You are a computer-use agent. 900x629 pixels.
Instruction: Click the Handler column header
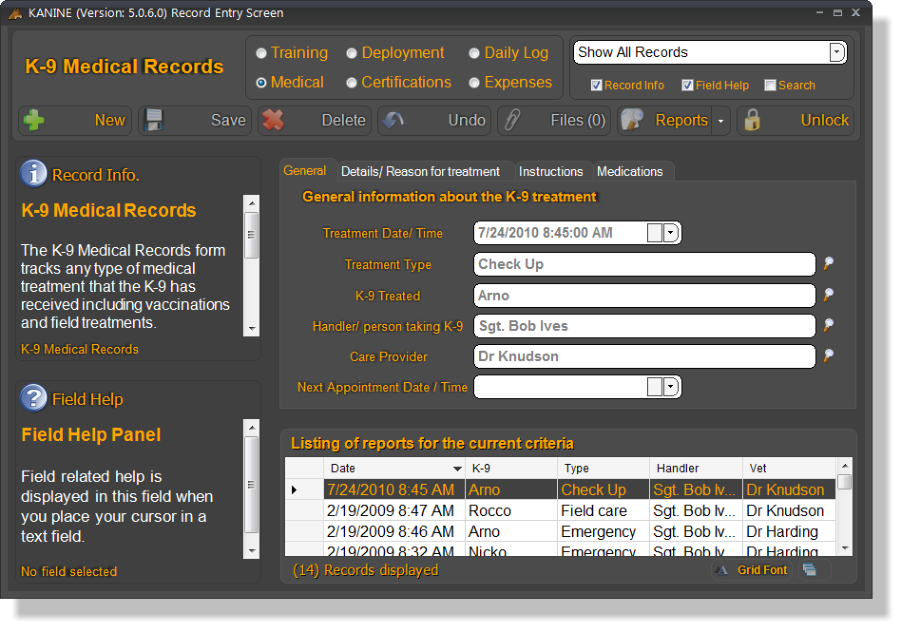696,468
